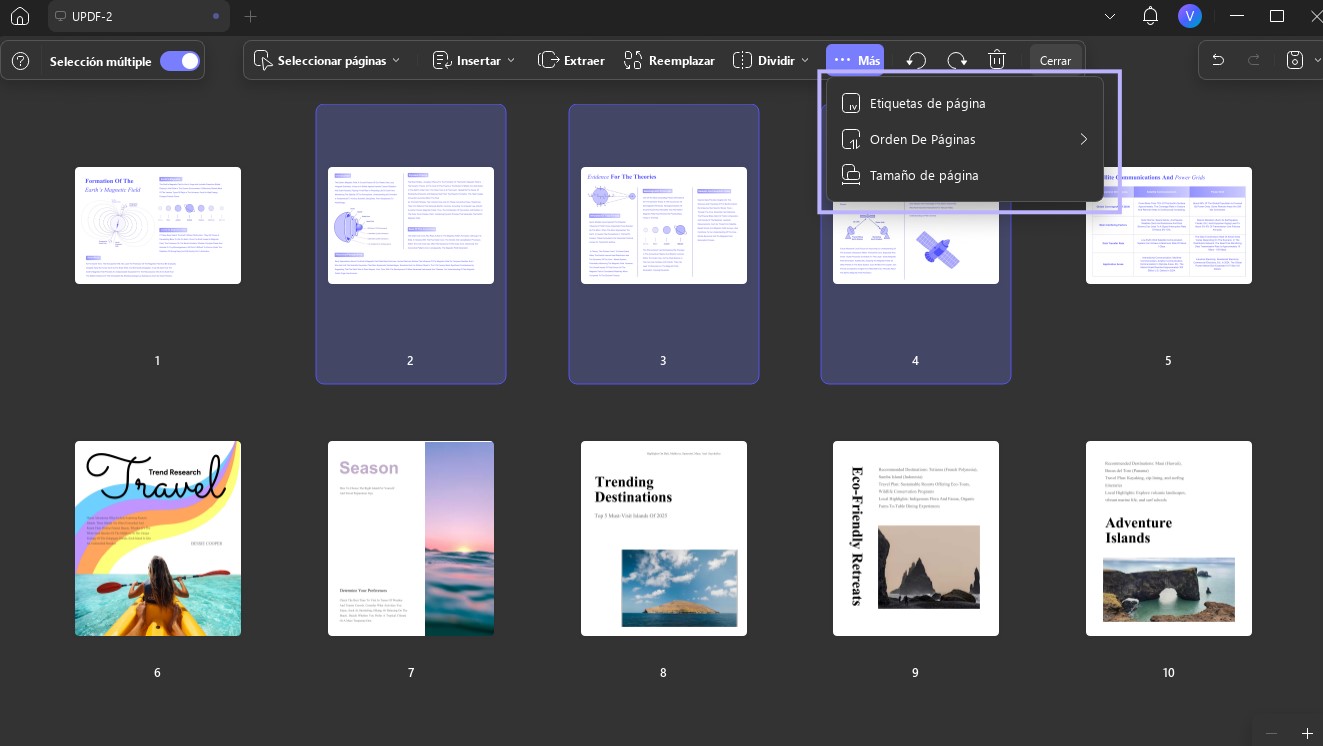Close the UPDF-2 tab via its dot
The height and width of the screenshot is (746, 1323).
coord(216,16)
